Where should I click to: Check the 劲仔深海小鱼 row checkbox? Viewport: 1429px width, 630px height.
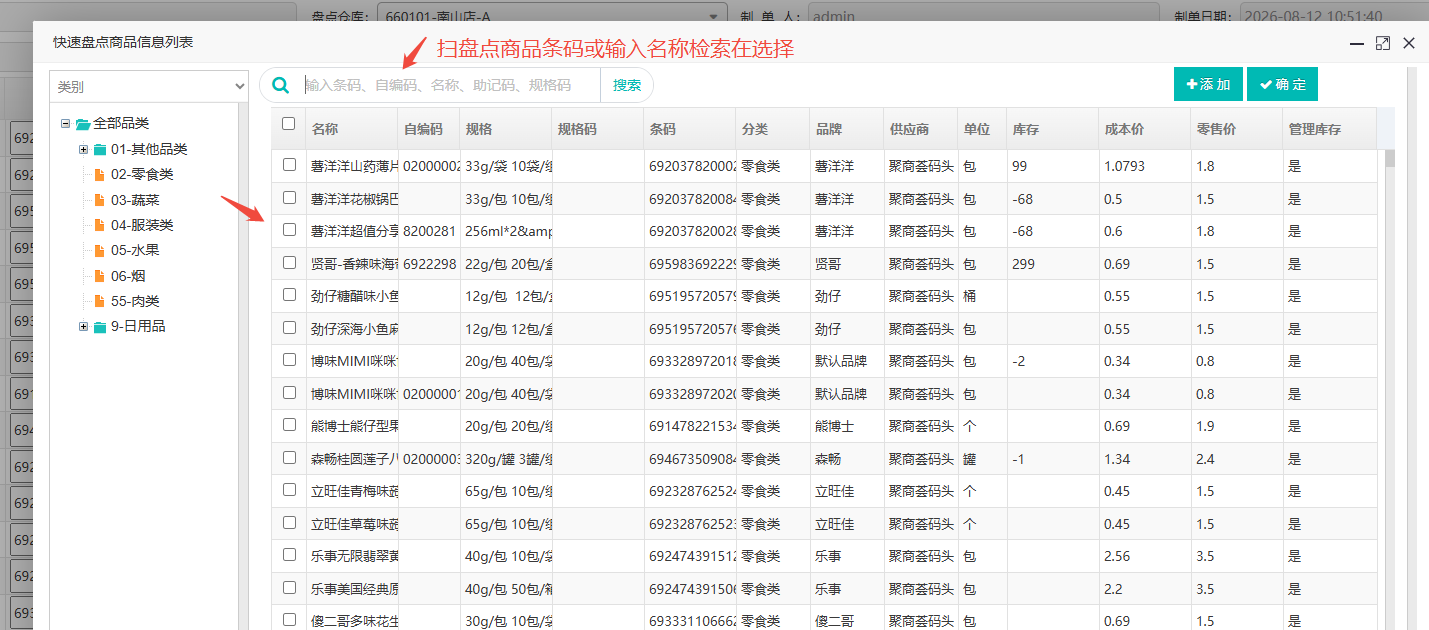click(289, 327)
